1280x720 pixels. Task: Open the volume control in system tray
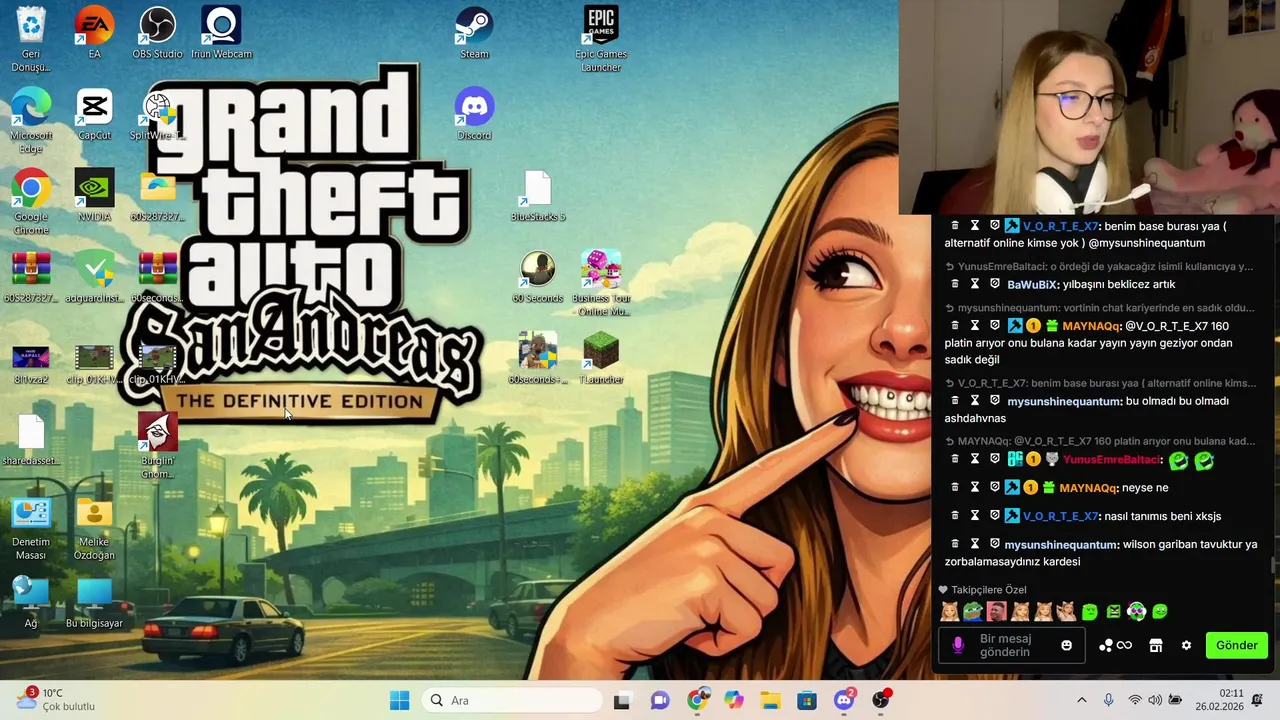click(1155, 700)
